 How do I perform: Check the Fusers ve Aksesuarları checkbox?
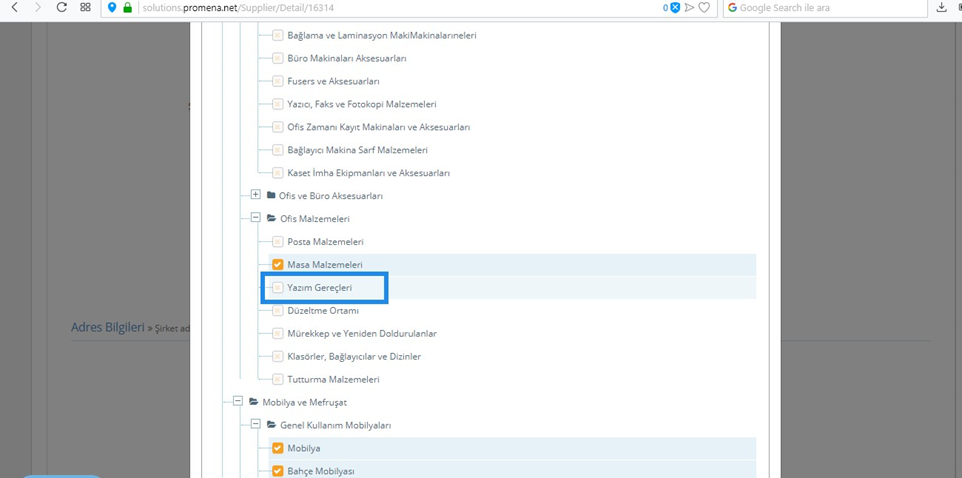pos(278,81)
